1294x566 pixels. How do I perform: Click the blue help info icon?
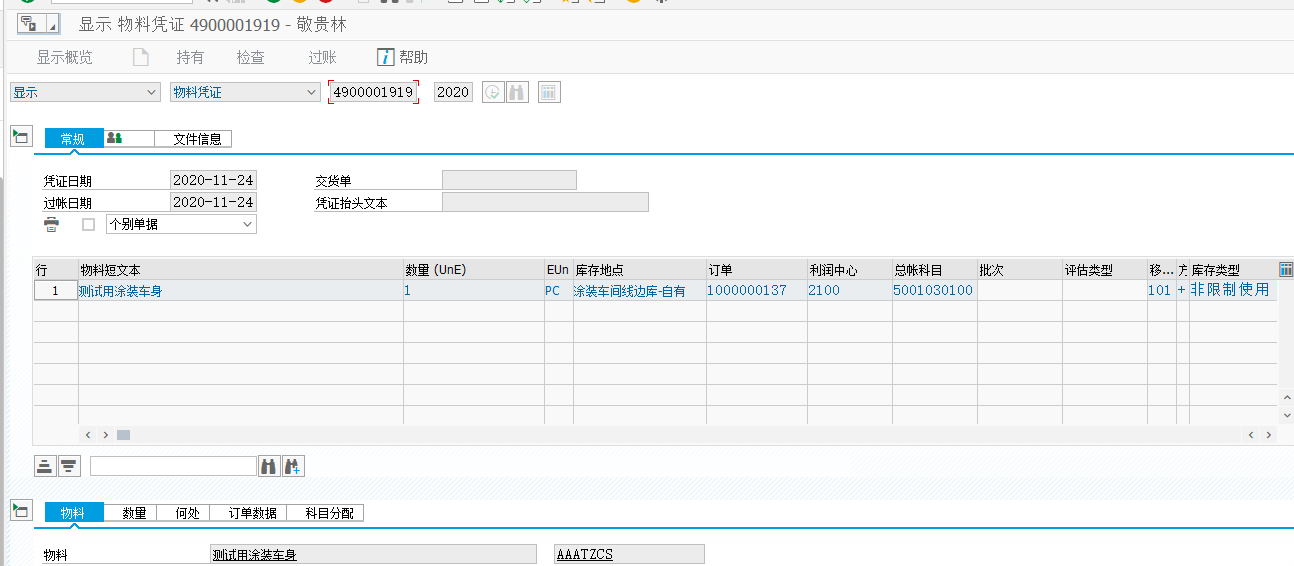coord(385,57)
